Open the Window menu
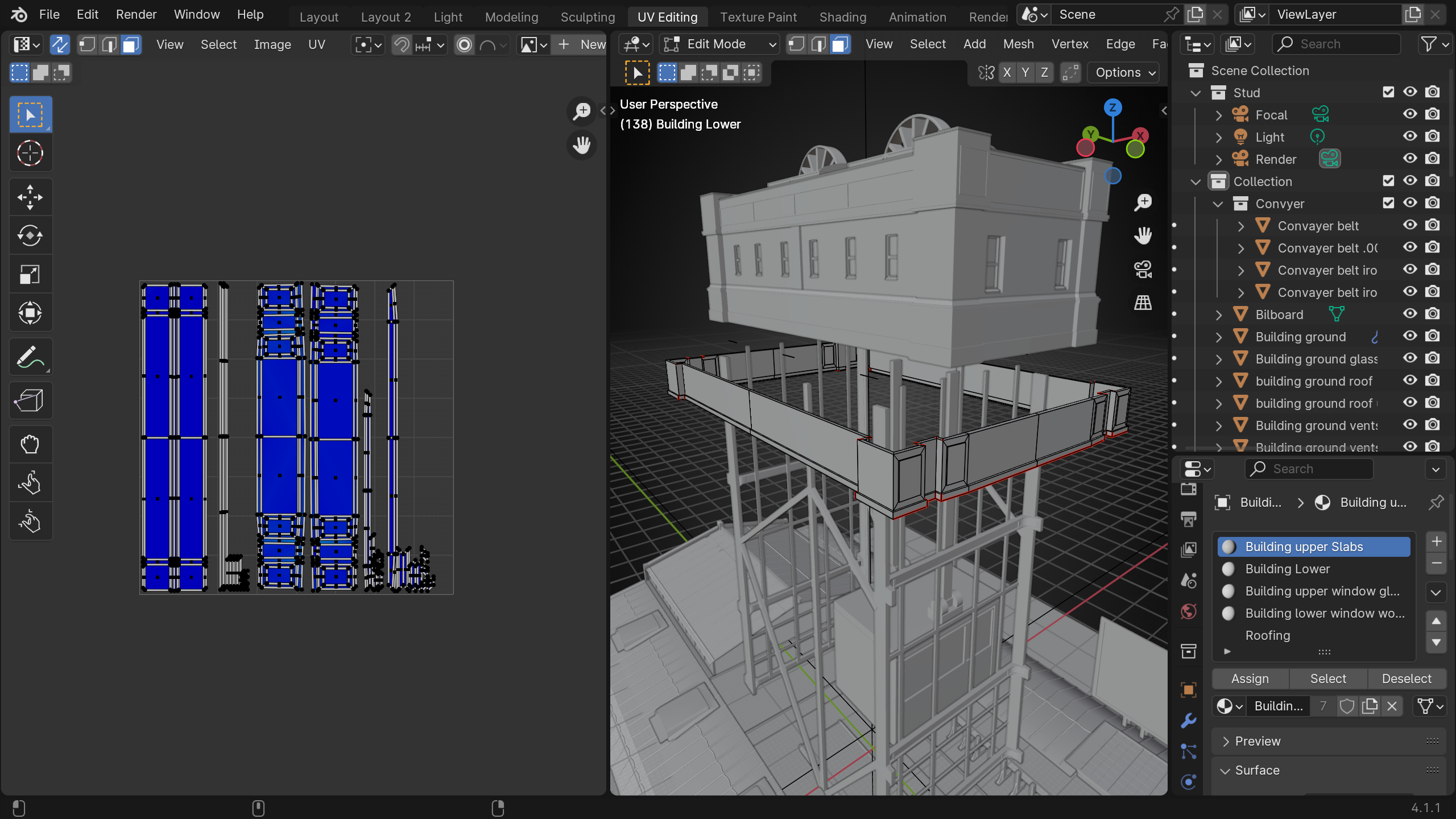1456x819 pixels. pos(197,15)
